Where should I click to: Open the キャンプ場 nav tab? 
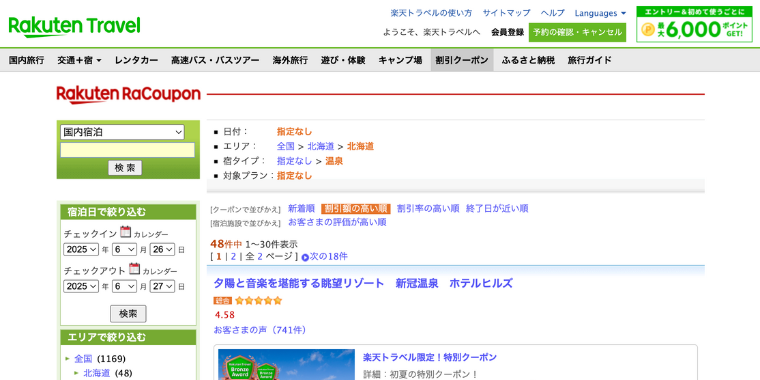click(x=400, y=61)
